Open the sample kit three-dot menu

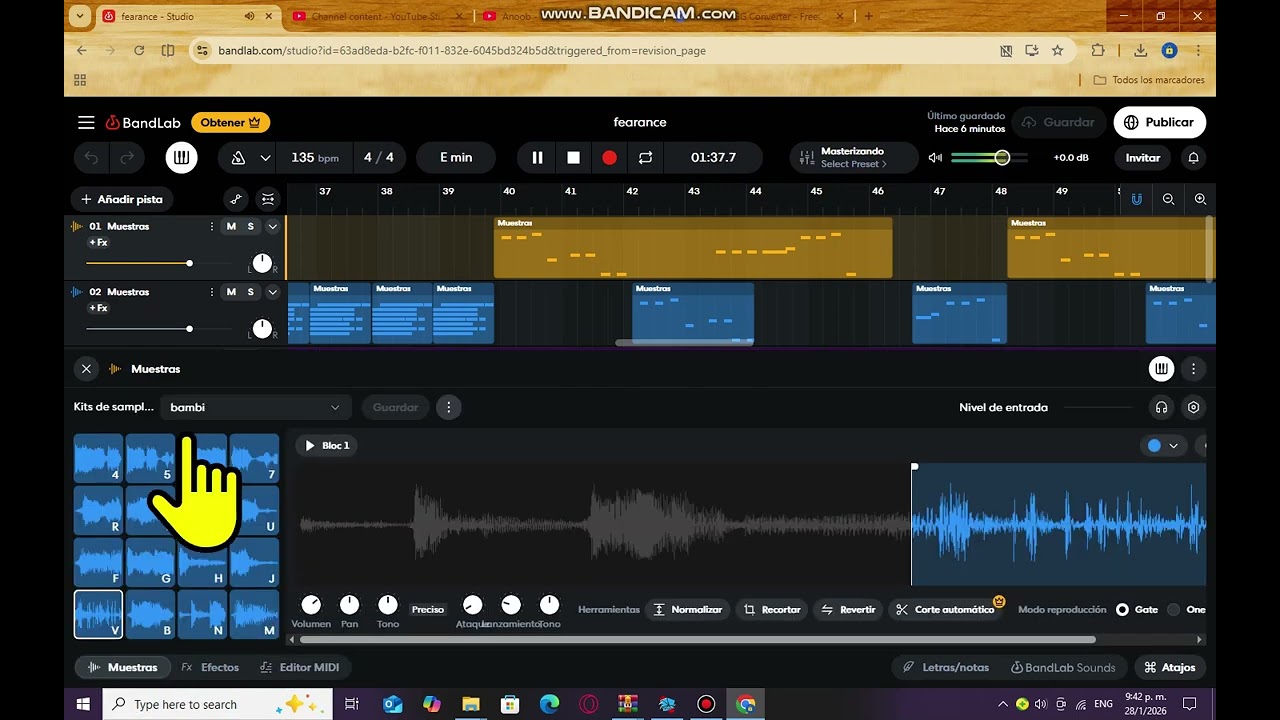tap(449, 407)
